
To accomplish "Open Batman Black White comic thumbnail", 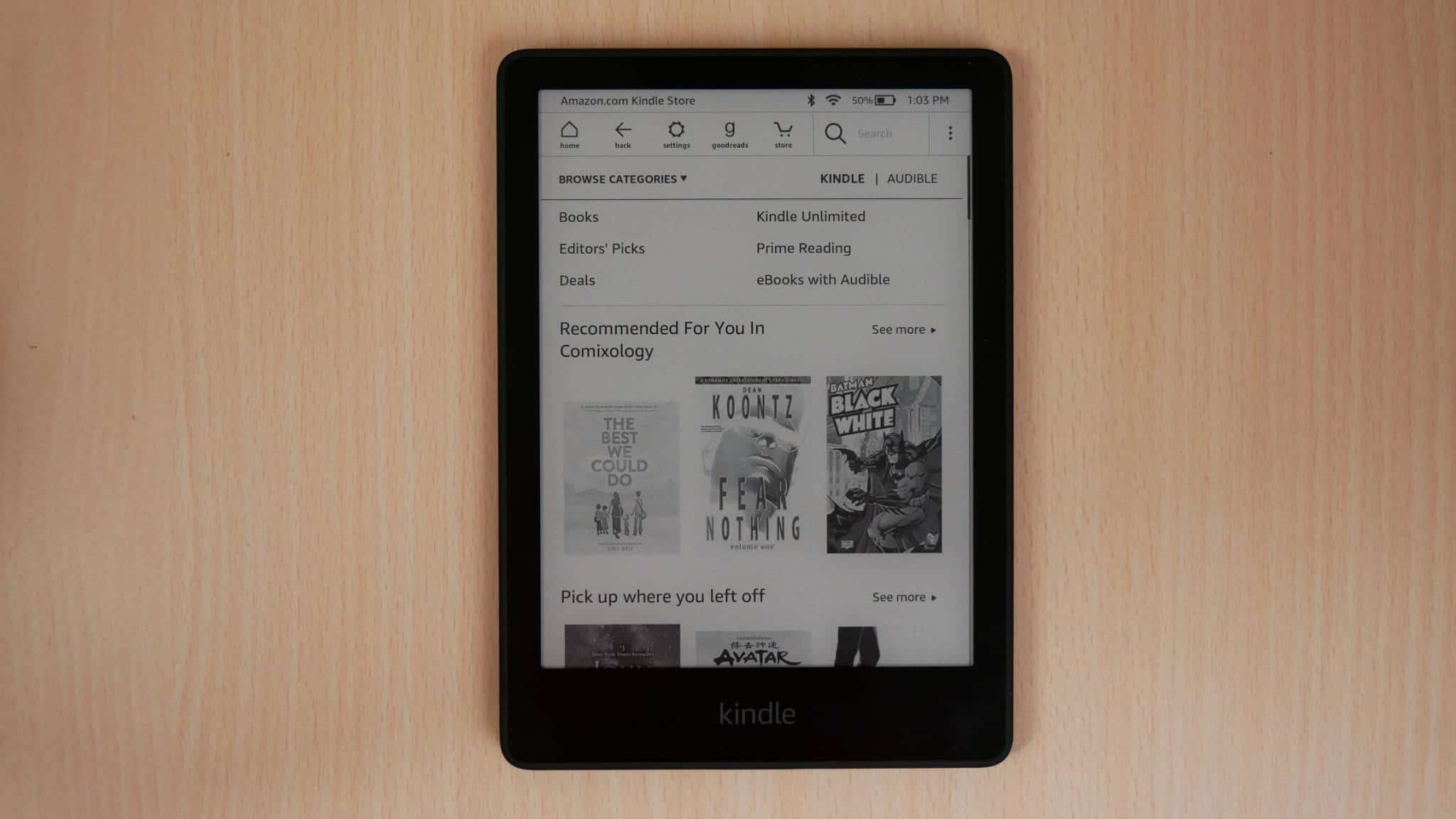I will click(x=883, y=464).
